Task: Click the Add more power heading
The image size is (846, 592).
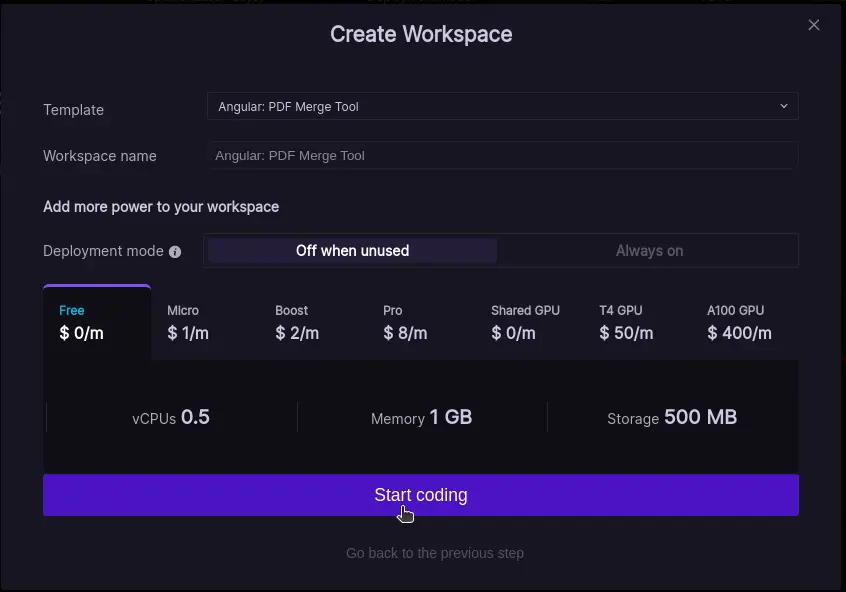Action: pos(161,207)
